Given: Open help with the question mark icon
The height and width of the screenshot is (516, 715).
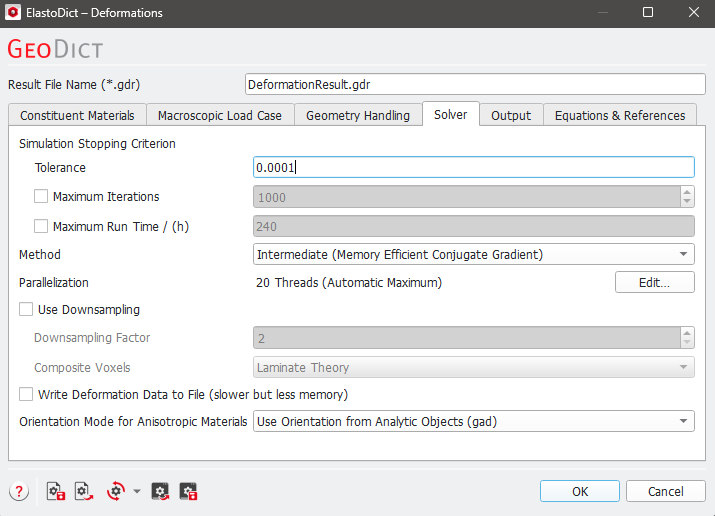Looking at the screenshot, I should 19,491.
